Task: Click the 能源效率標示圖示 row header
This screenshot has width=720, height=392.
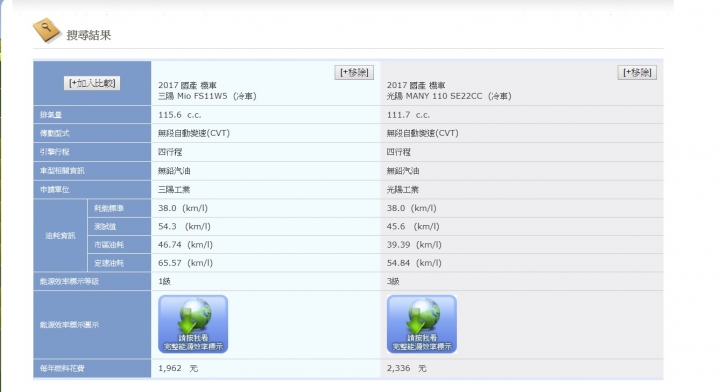Action: click(x=92, y=325)
